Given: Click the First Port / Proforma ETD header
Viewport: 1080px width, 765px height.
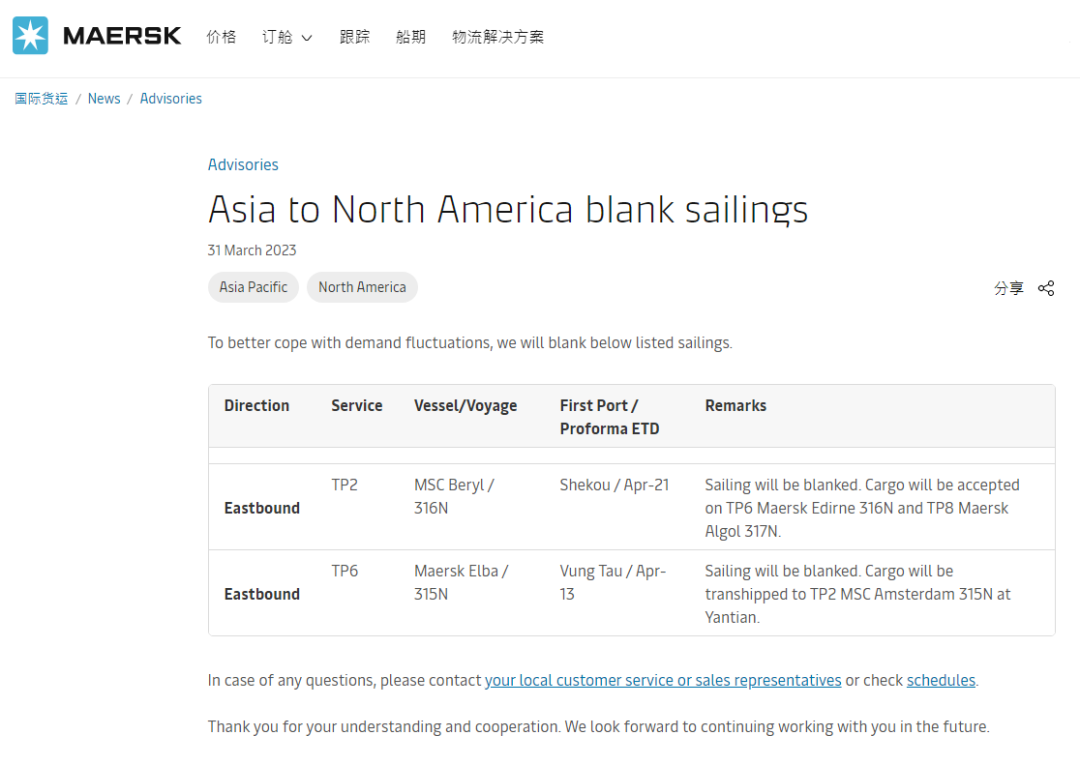Looking at the screenshot, I should pos(610,417).
